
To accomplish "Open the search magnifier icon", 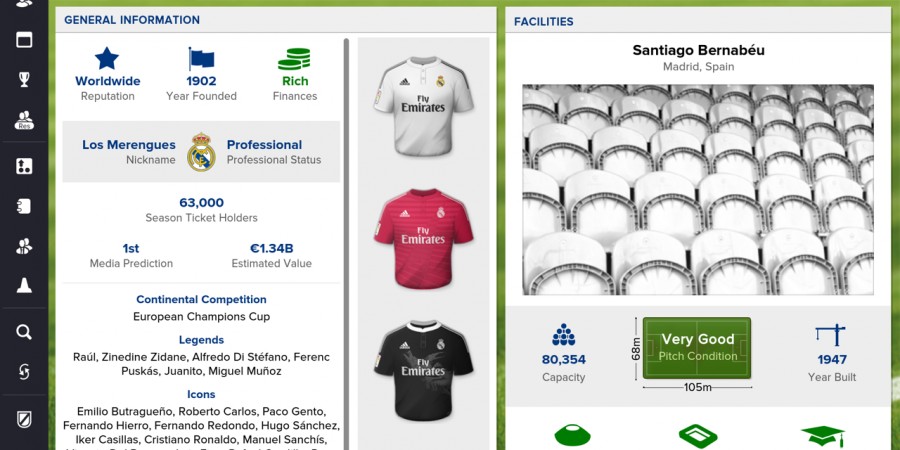I will pos(24,332).
